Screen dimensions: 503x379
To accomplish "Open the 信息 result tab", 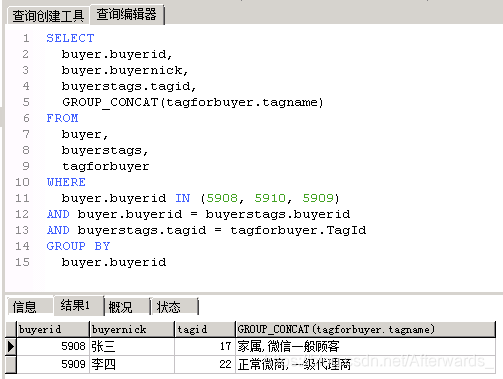I will pos(30,307).
